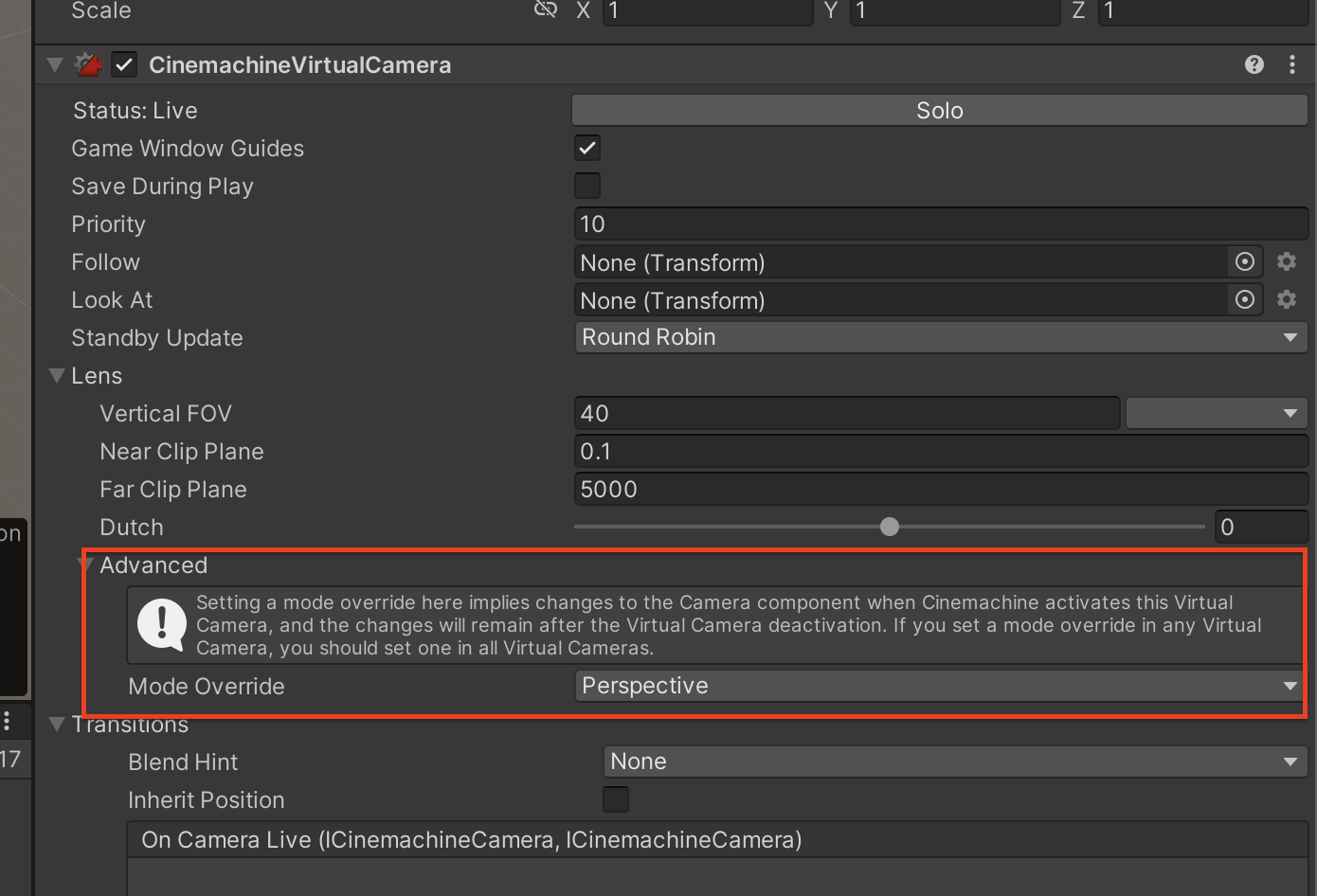Open the CinemachineVirtualCamera component kebab menu

[1292, 64]
